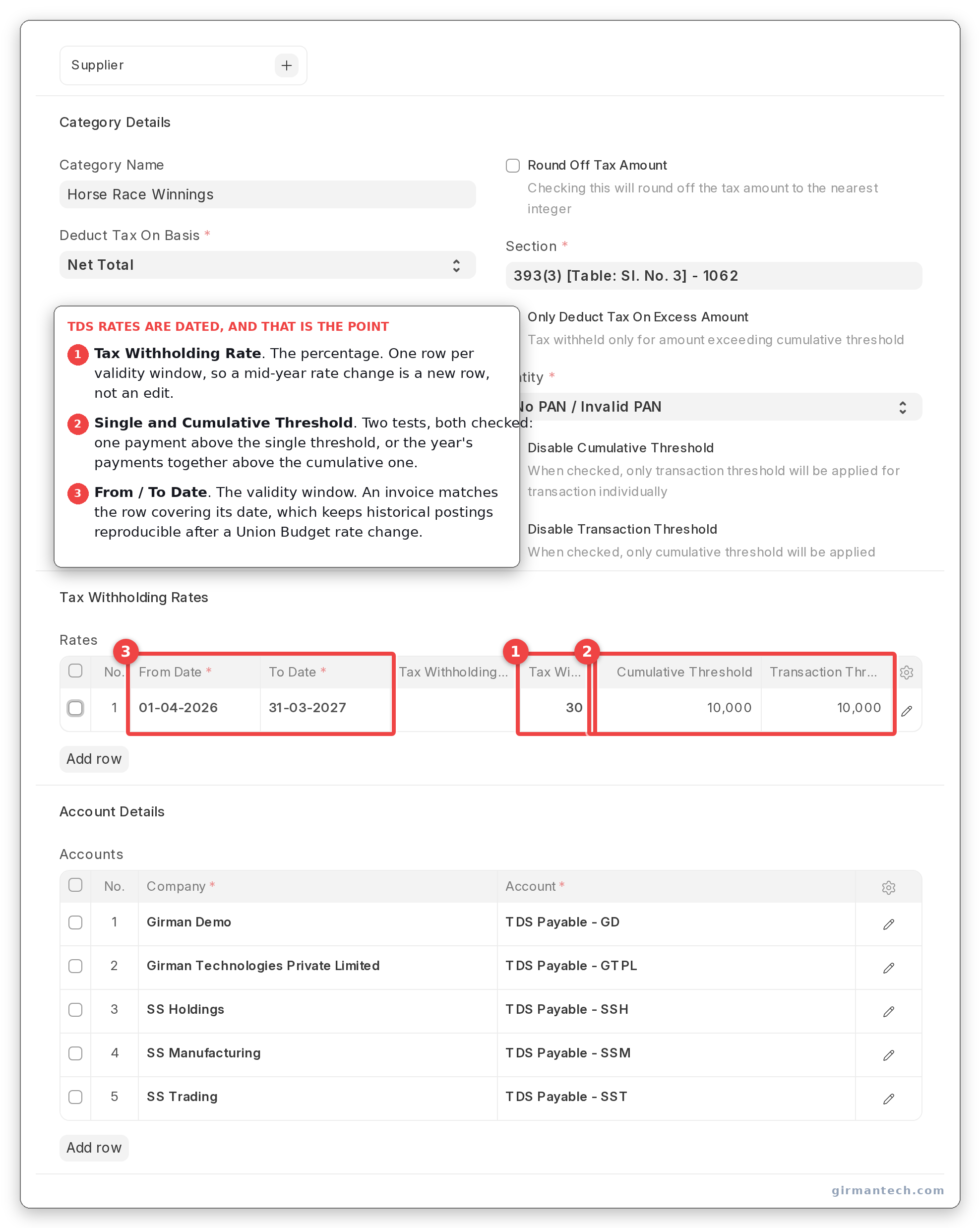Tick the Girman Demo row checkbox
The width and height of the screenshot is (980, 1228).
point(75,922)
